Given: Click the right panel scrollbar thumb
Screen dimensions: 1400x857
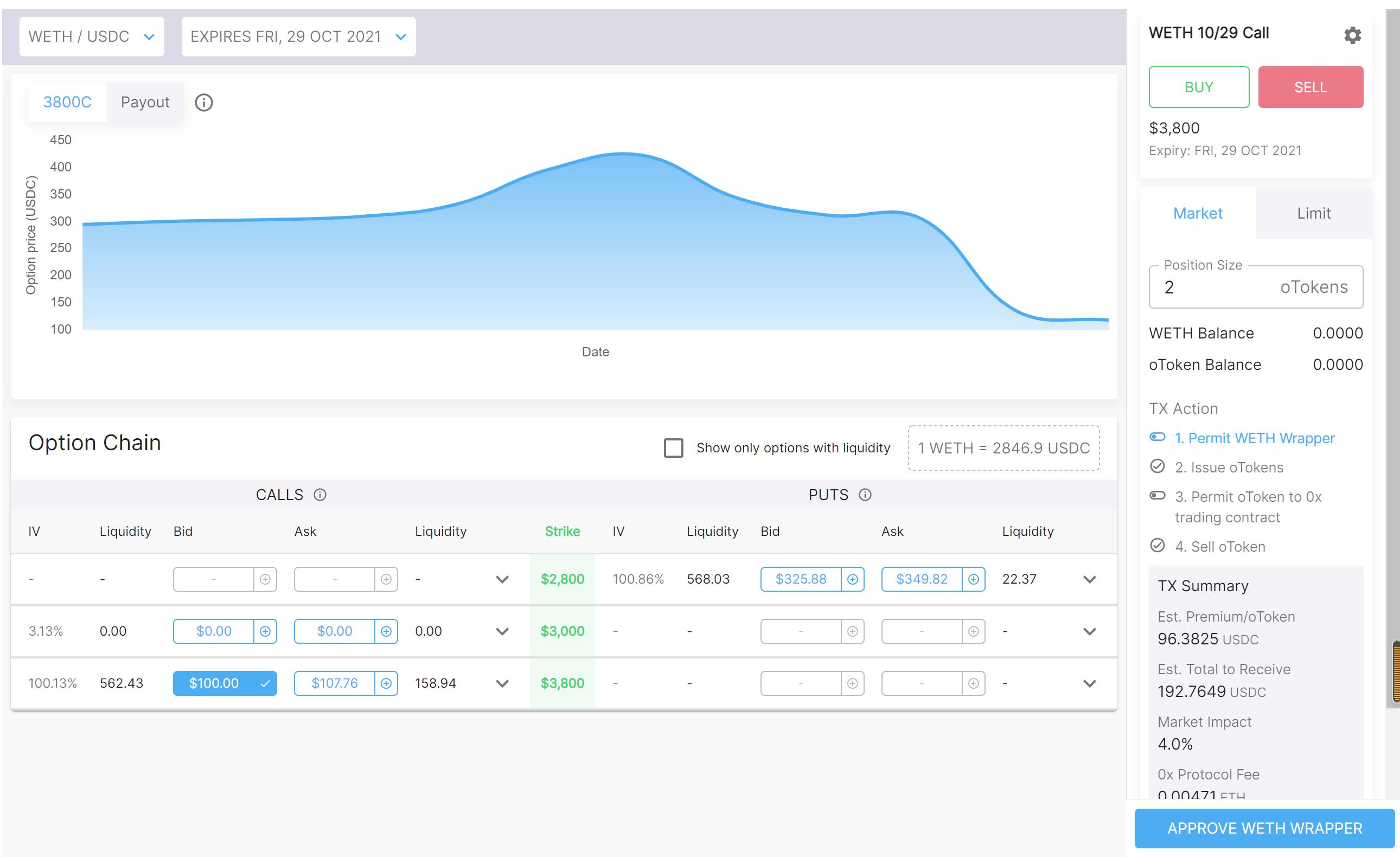Looking at the screenshot, I should [1396, 671].
